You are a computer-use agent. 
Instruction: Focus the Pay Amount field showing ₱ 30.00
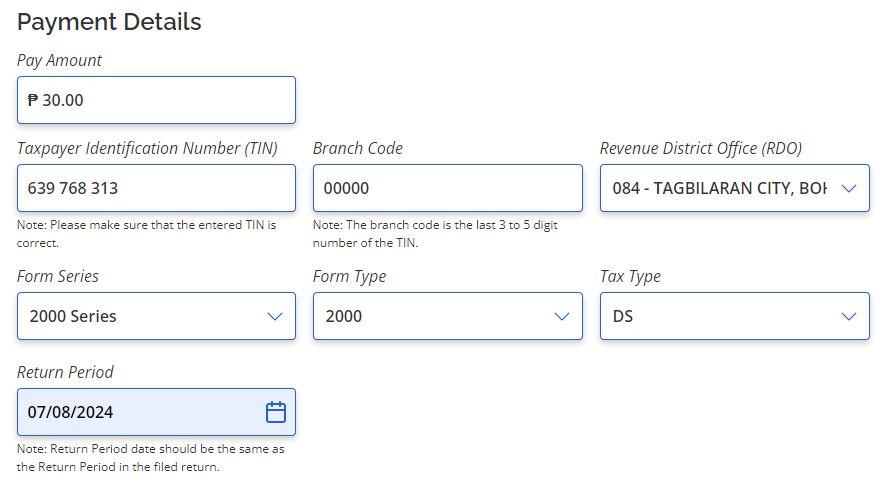coord(156,100)
